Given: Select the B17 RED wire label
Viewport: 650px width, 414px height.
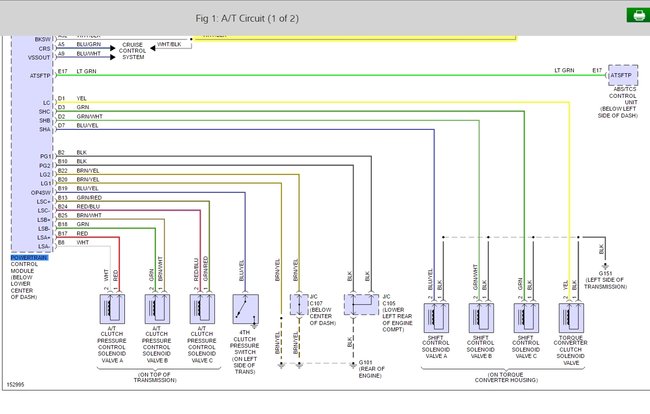Looking at the screenshot, I should pos(82,234).
